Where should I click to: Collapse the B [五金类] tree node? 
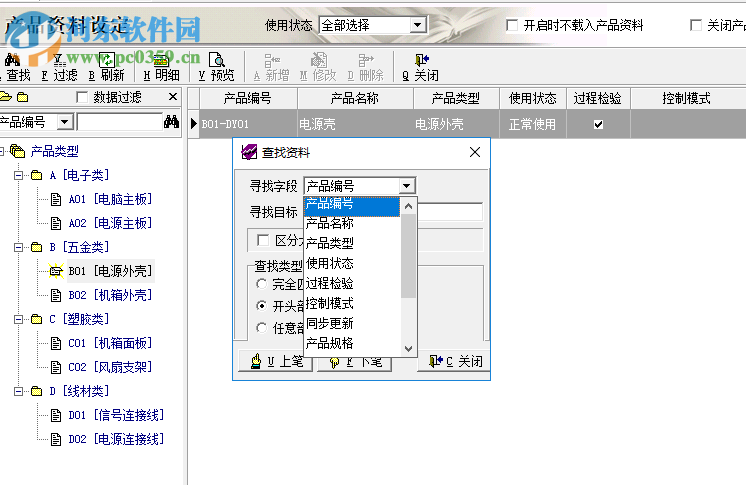point(18,247)
